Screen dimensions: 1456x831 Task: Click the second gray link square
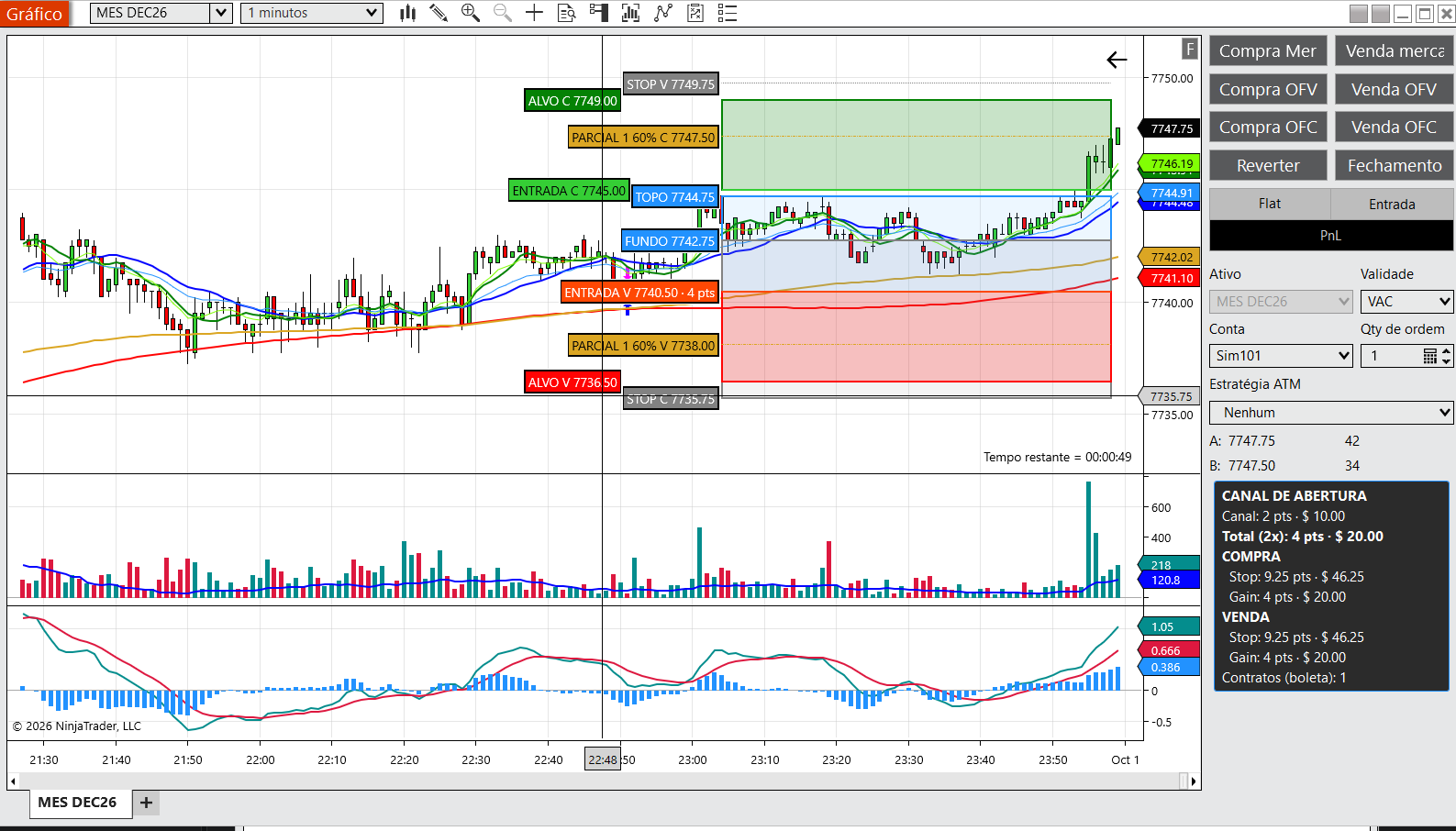[1381, 13]
